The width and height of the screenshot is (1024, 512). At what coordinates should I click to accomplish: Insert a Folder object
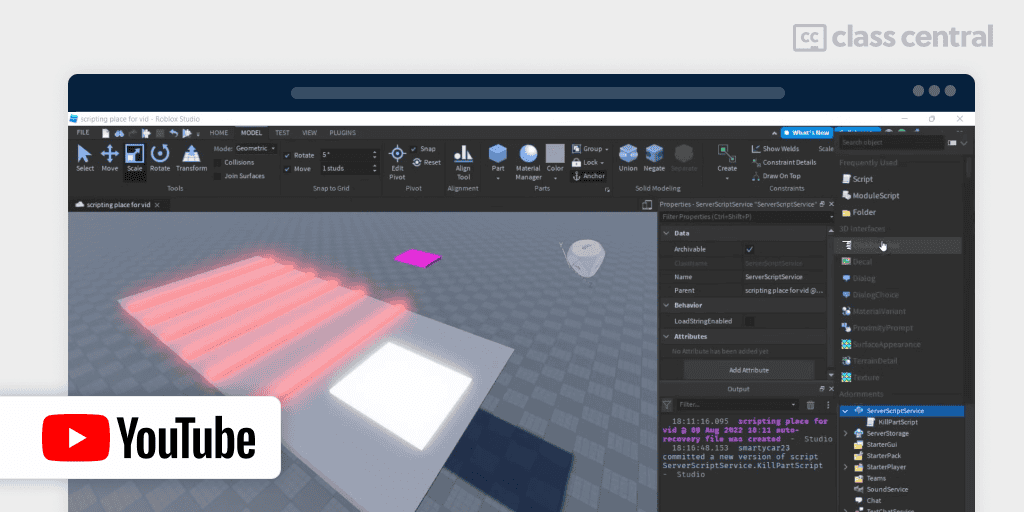click(859, 212)
